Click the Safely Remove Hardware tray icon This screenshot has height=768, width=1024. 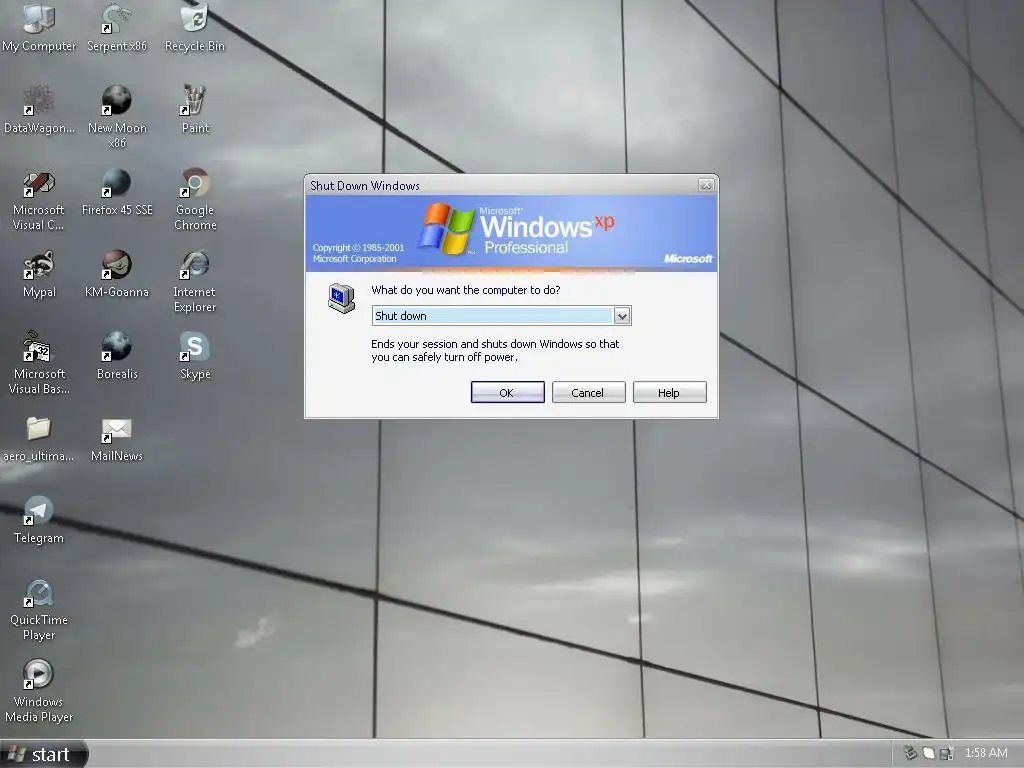pos(910,753)
